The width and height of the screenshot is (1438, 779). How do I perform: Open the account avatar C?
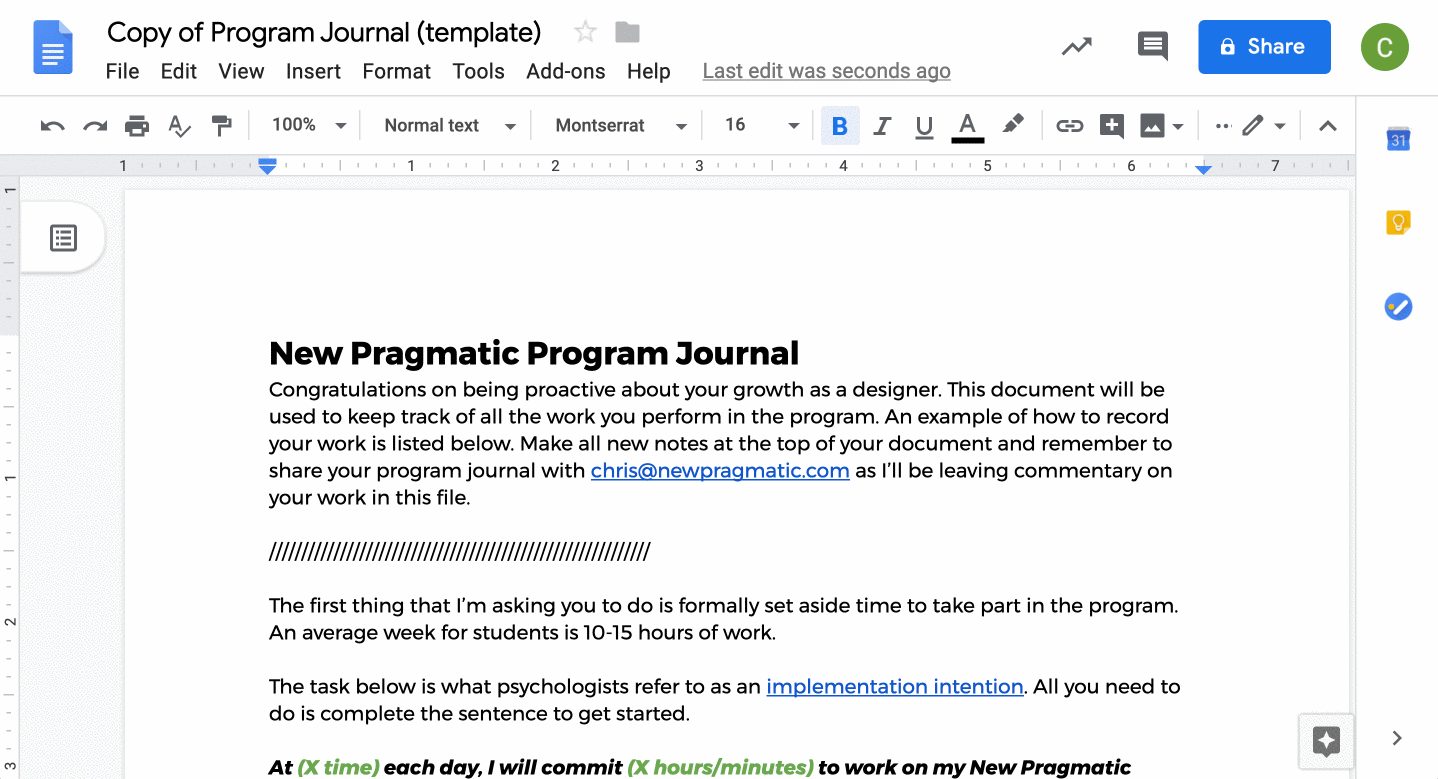coord(1385,47)
